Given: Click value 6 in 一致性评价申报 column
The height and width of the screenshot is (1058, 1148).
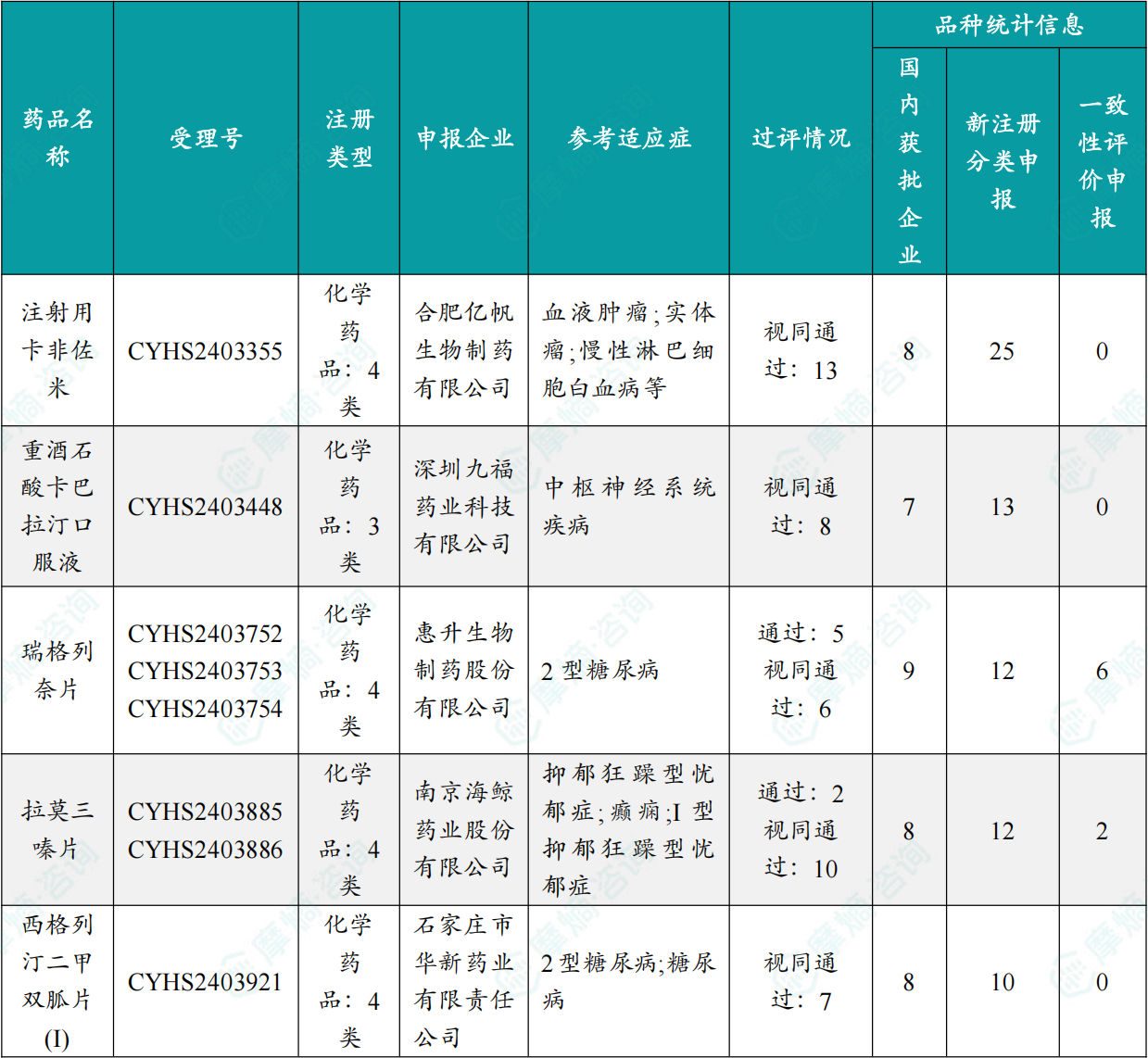Looking at the screenshot, I should (x=1102, y=671).
